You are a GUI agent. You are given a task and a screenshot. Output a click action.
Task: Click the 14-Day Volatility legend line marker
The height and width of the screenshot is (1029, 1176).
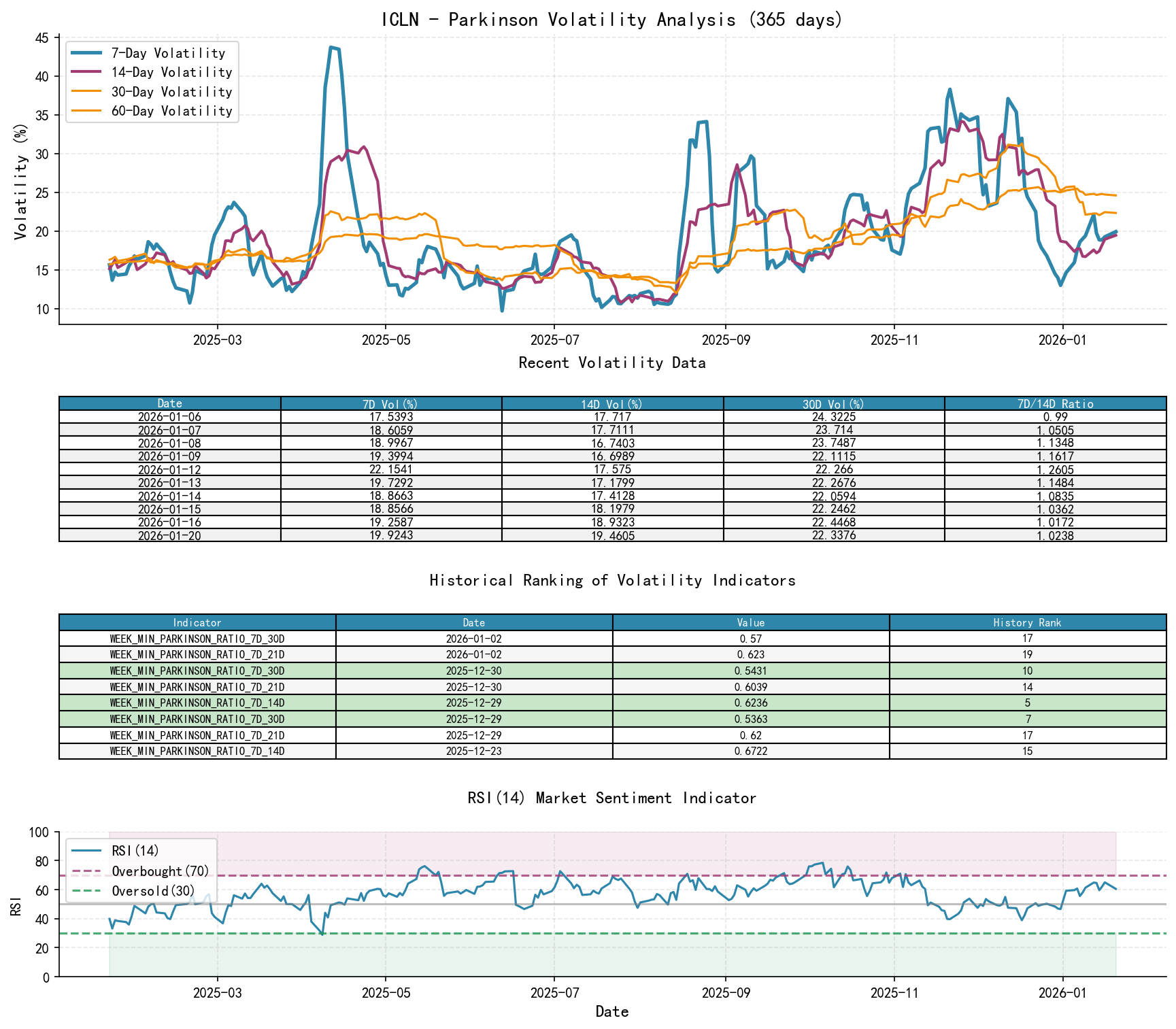[85, 73]
